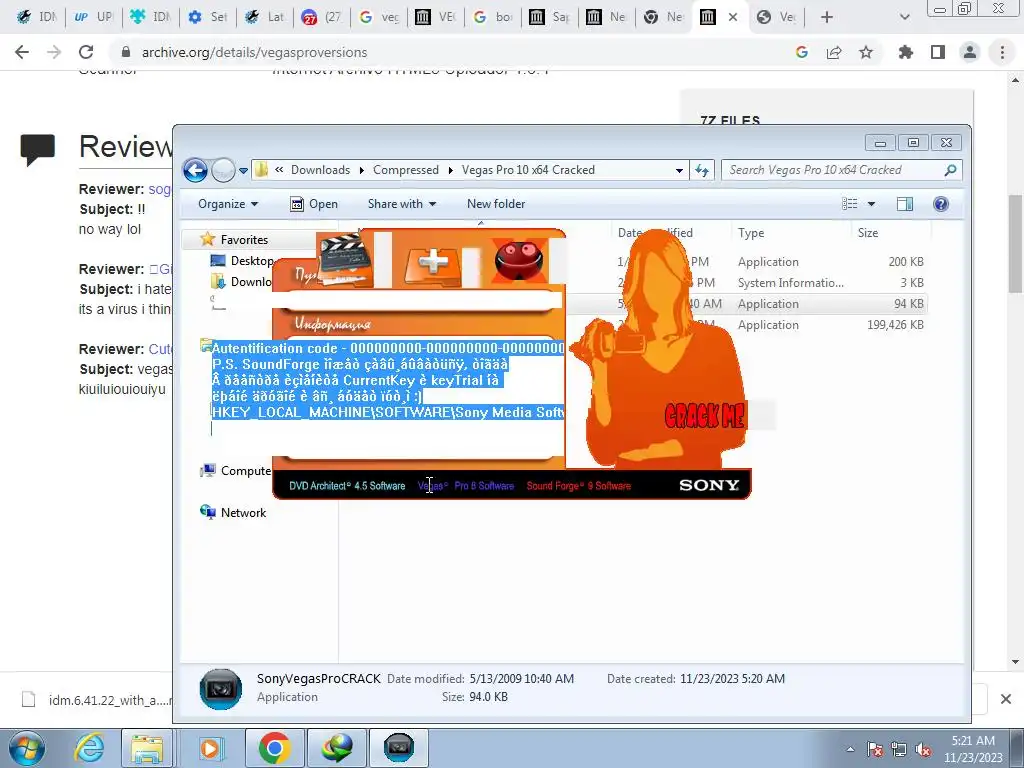This screenshot has width=1024, height=768.
Task: Click Compressed in the Explorer breadcrumb
Action: (406, 170)
